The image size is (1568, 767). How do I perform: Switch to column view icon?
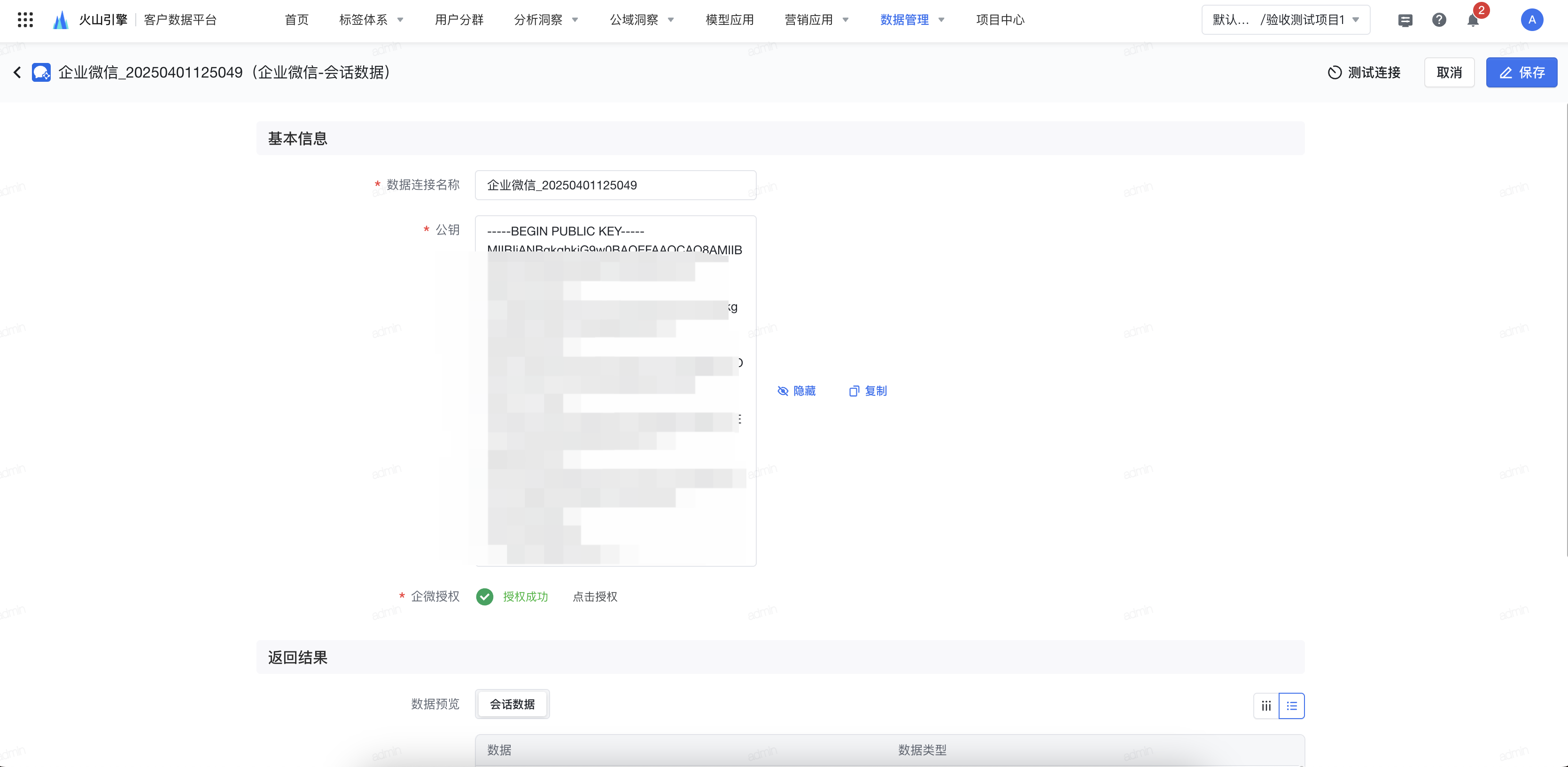click(x=1266, y=705)
